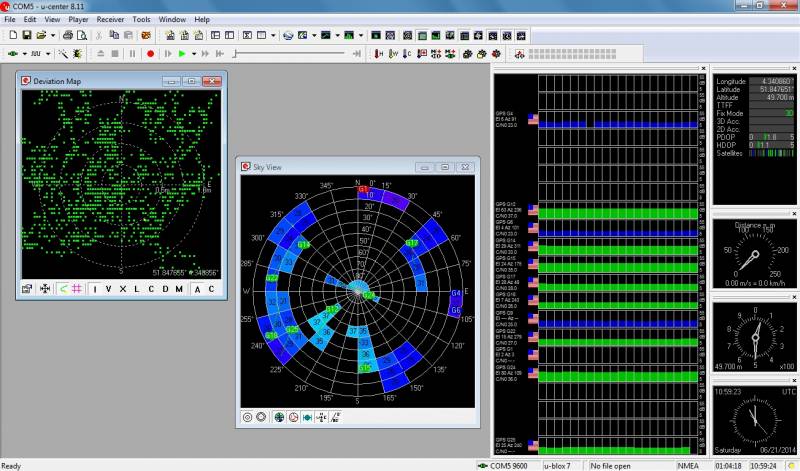This screenshot has width=800, height=471.
Task: Click the Warmstart W icon
Action: [x=393, y=54]
